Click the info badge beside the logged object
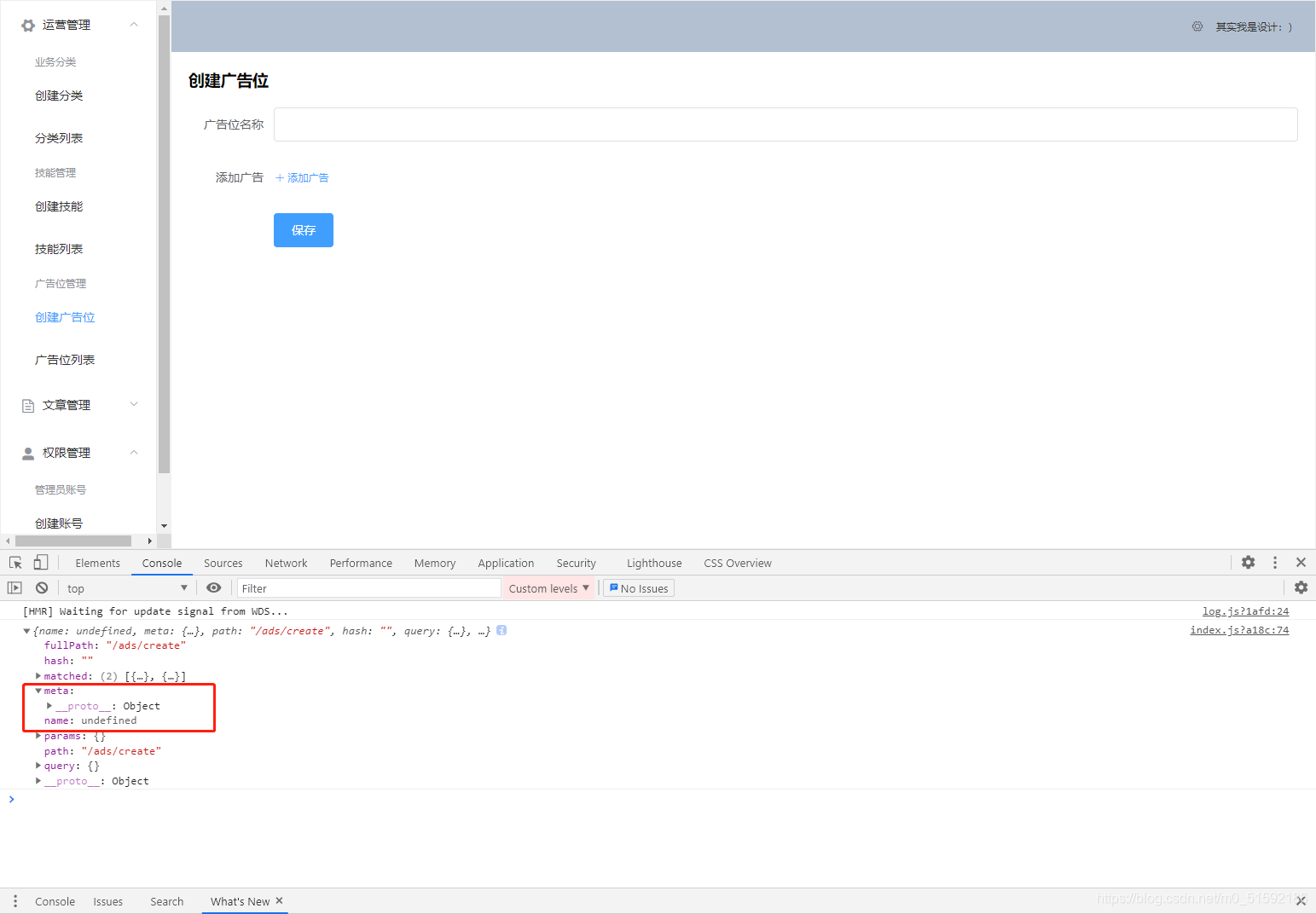 501,630
